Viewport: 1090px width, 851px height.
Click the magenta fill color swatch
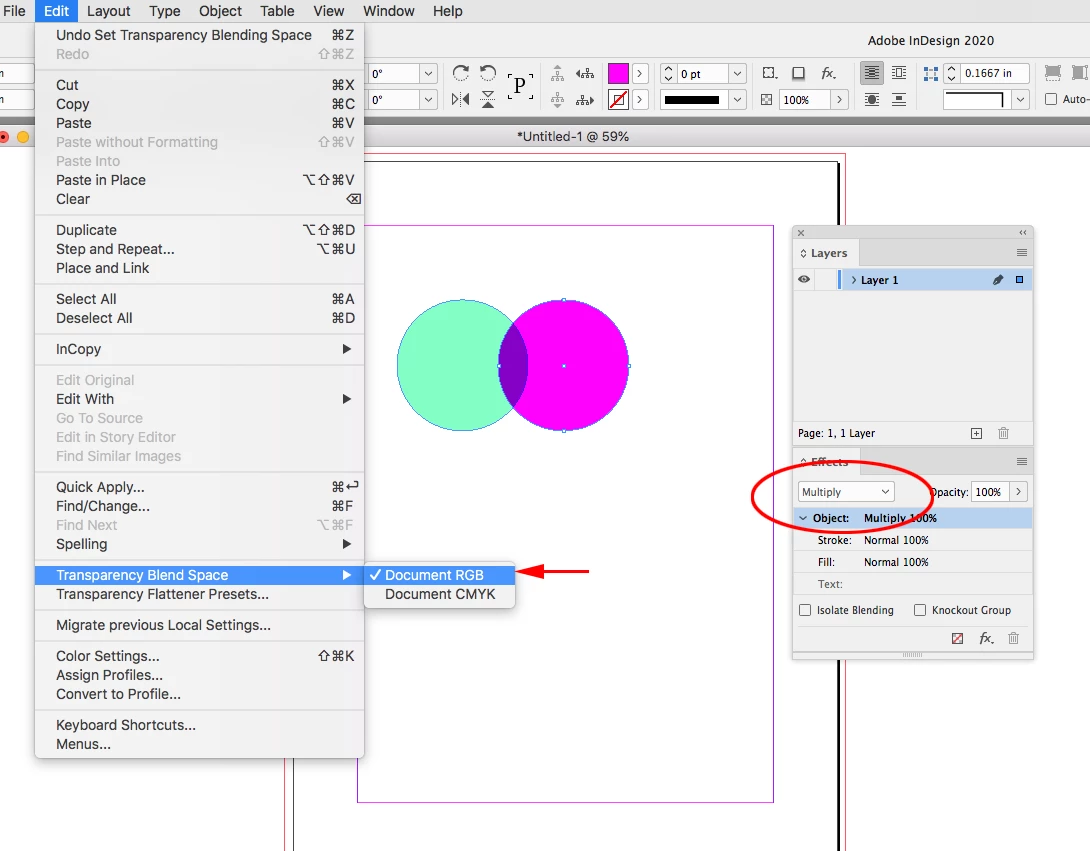coord(618,73)
